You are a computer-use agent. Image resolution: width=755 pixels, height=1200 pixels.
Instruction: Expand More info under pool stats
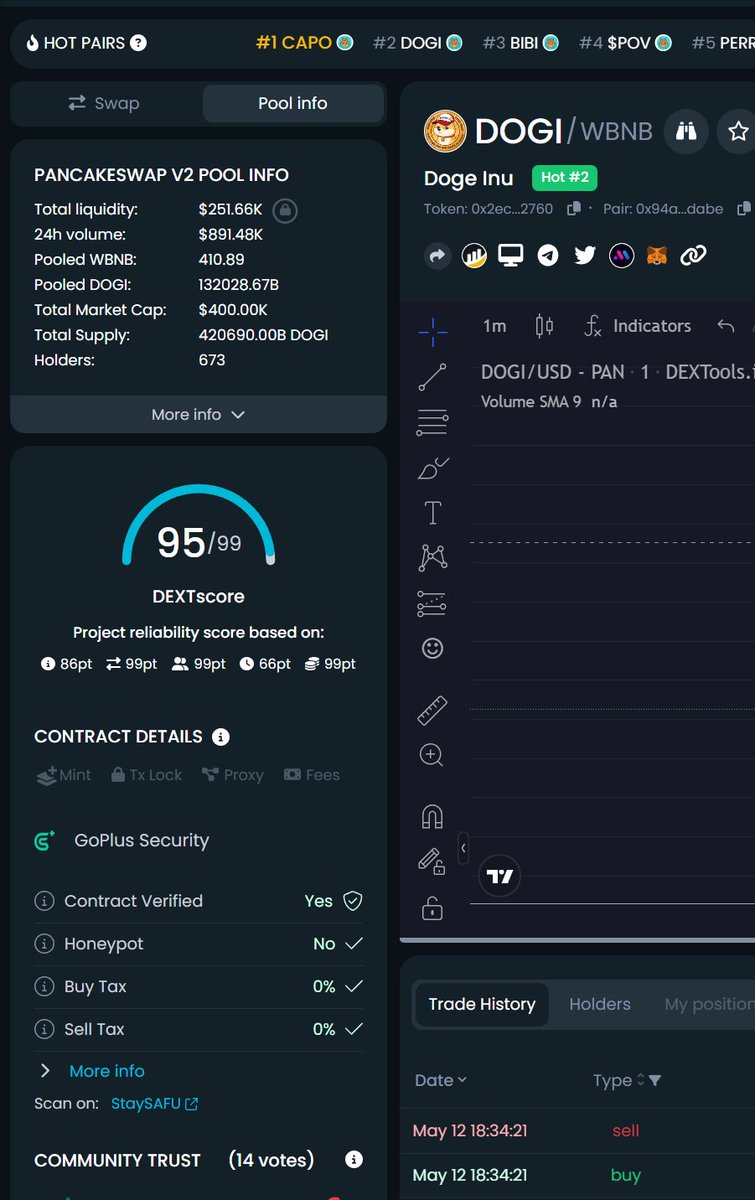198,414
